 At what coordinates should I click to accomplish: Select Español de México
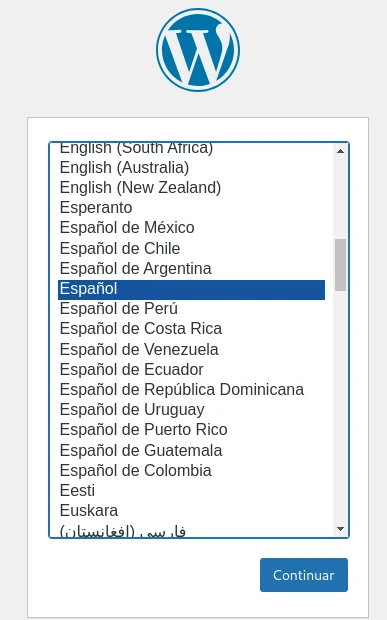[x=192, y=228]
